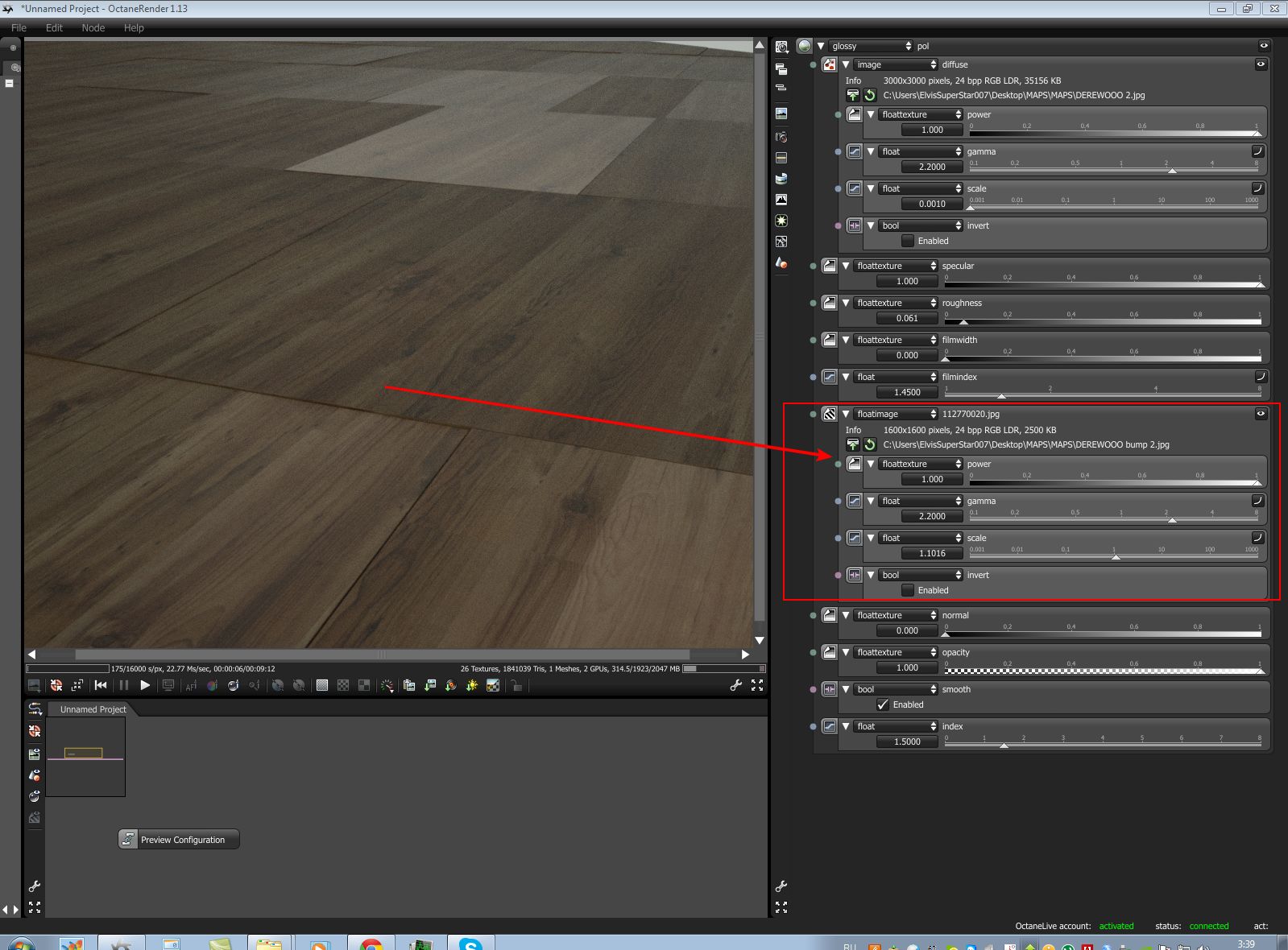Image resolution: width=1288 pixels, height=950 pixels.
Task: Click the wrench icon below the inspector sidebar
Action: coord(781,886)
